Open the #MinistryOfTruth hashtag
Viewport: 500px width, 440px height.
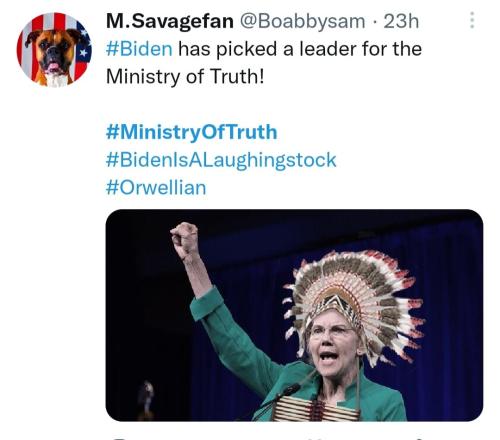pyautogui.click(x=191, y=132)
